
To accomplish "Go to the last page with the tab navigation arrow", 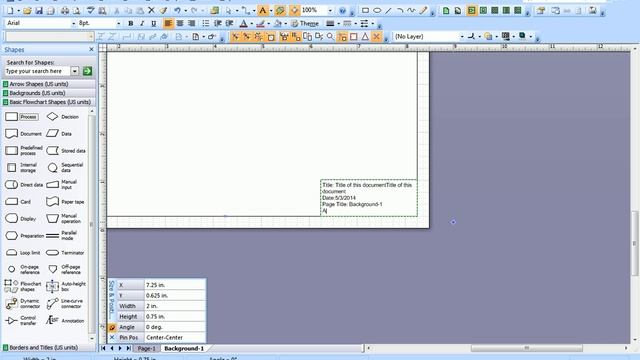I will click(x=128, y=349).
